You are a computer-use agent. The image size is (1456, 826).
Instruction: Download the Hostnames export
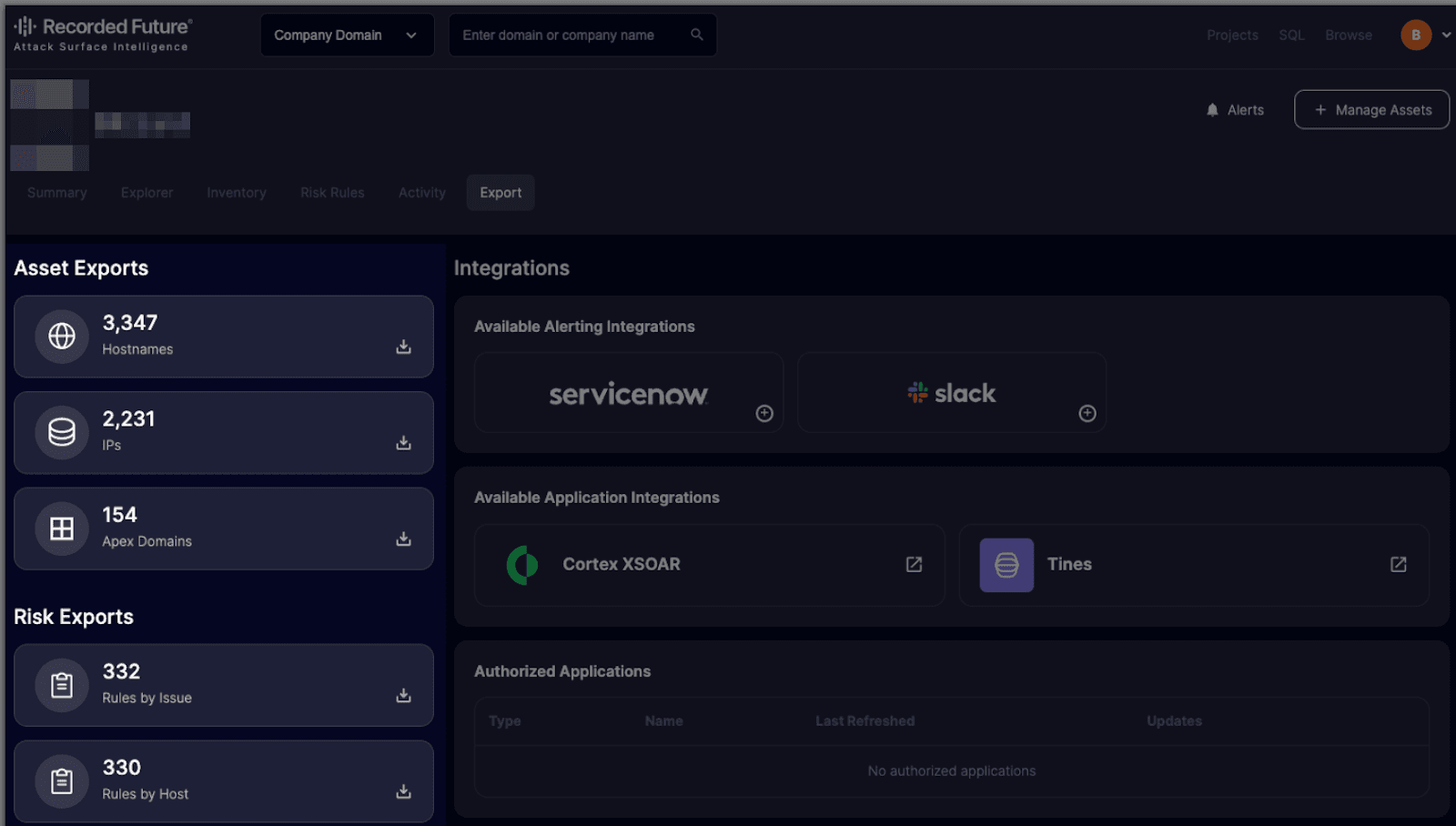pos(403,347)
